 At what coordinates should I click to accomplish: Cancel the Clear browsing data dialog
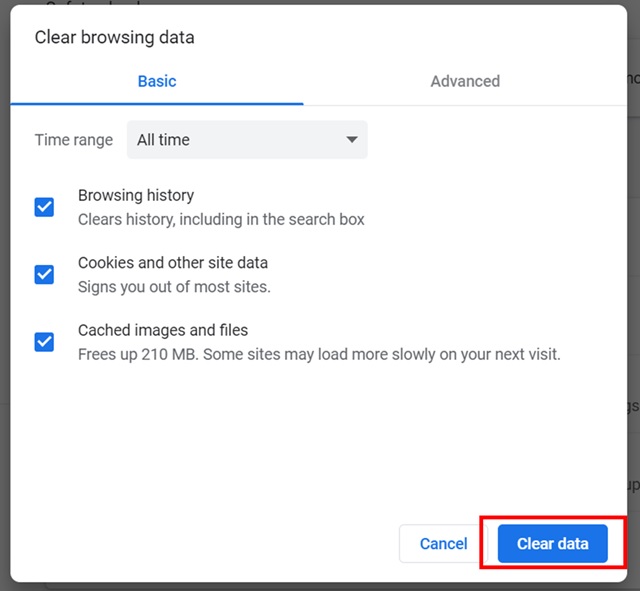pyautogui.click(x=443, y=544)
